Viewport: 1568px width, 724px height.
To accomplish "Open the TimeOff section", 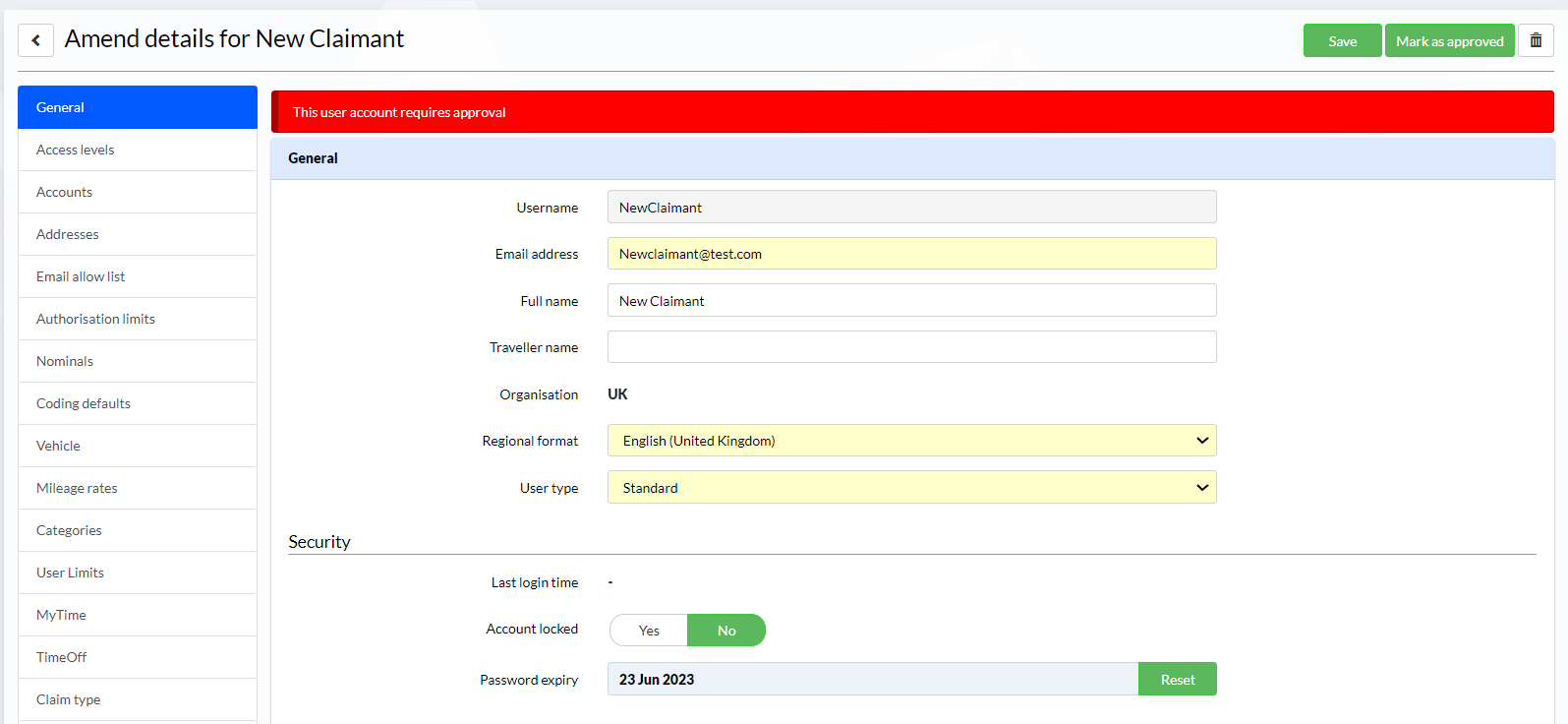I will pyautogui.click(x=138, y=657).
